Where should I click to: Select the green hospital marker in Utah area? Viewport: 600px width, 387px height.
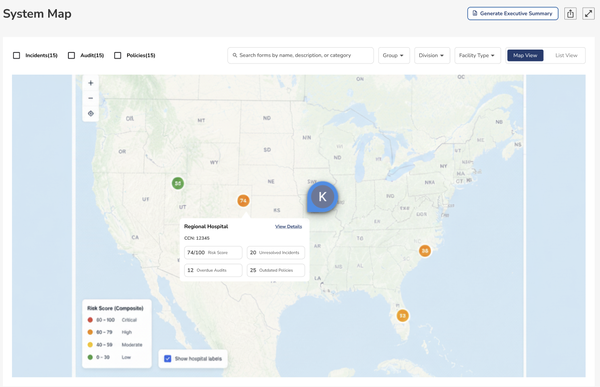pyautogui.click(x=178, y=183)
